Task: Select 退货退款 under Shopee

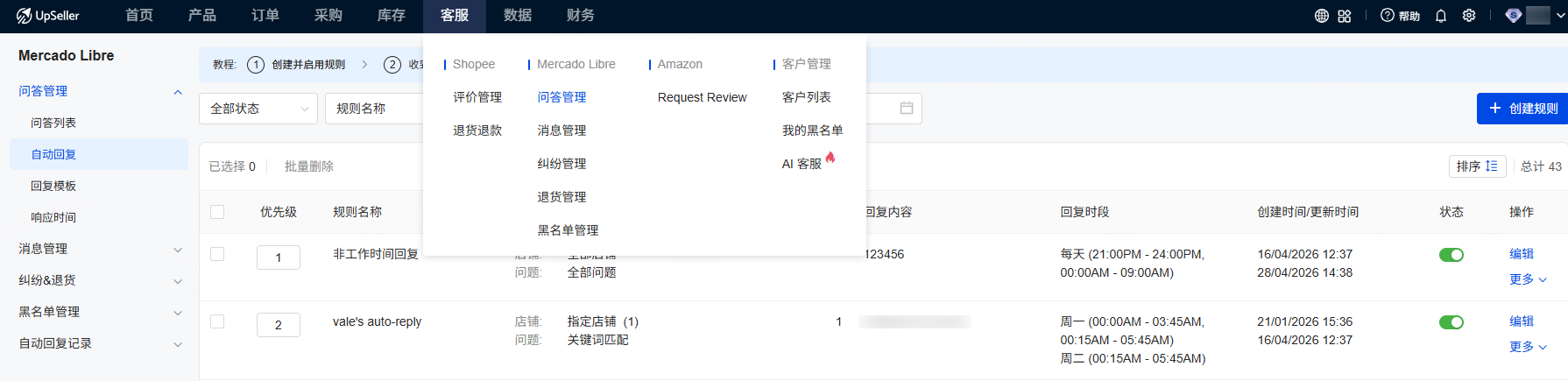Action: pos(477,131)
